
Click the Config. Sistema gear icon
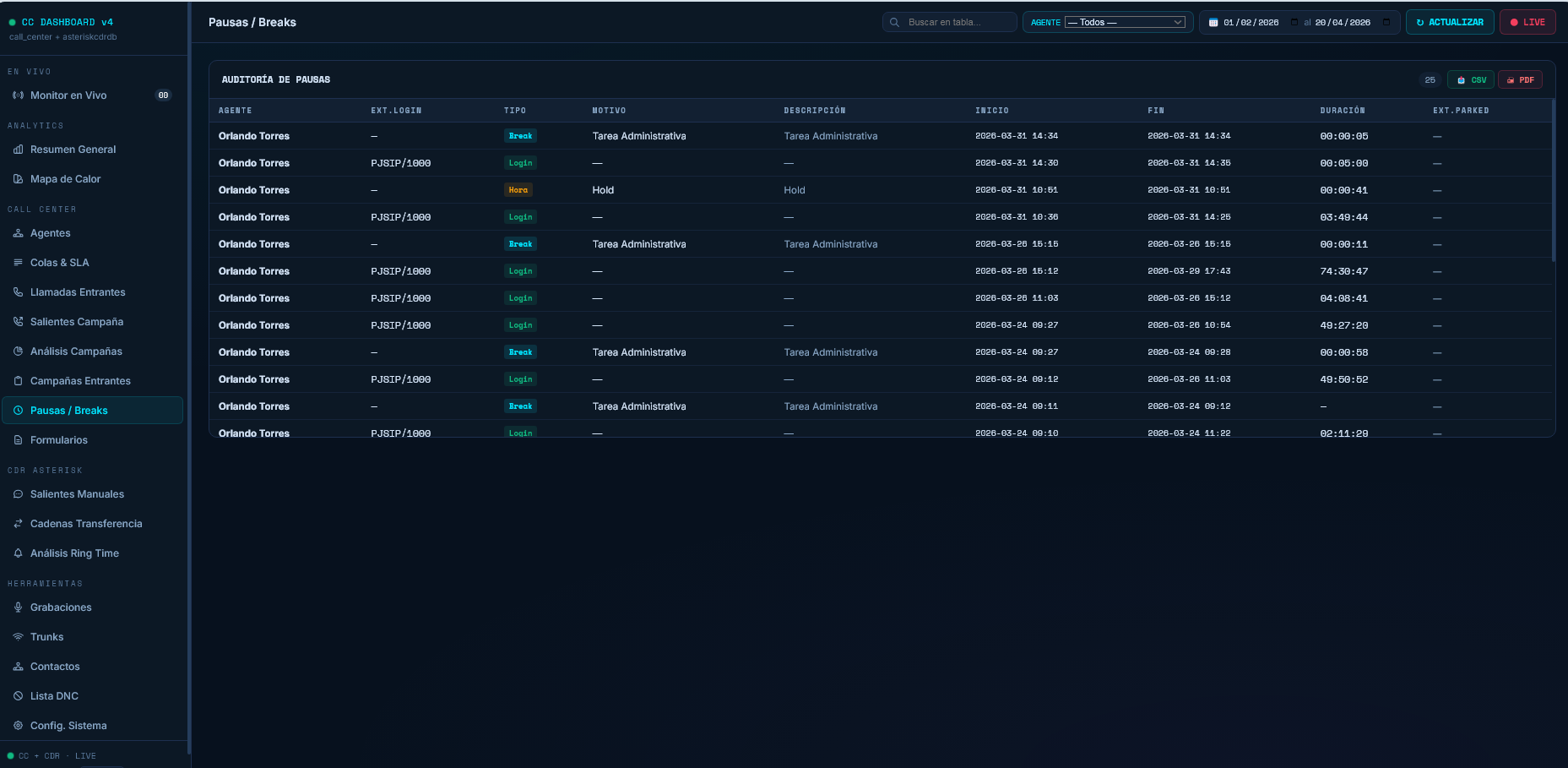[18, 726]
